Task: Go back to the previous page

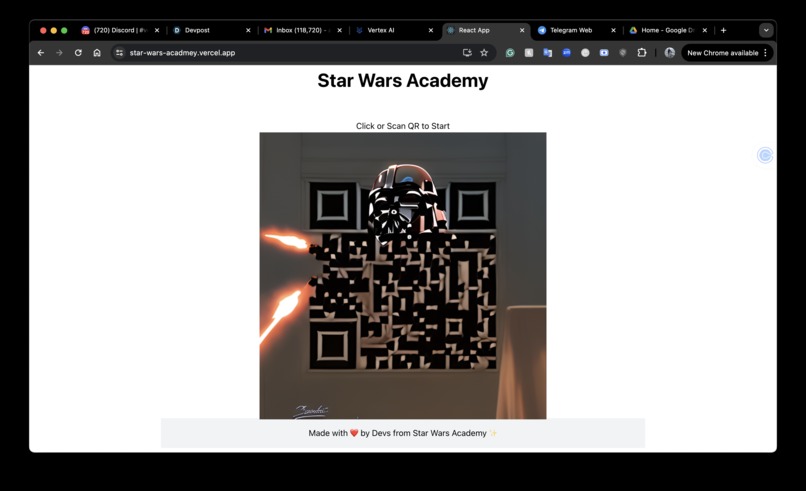Action: 41,52
